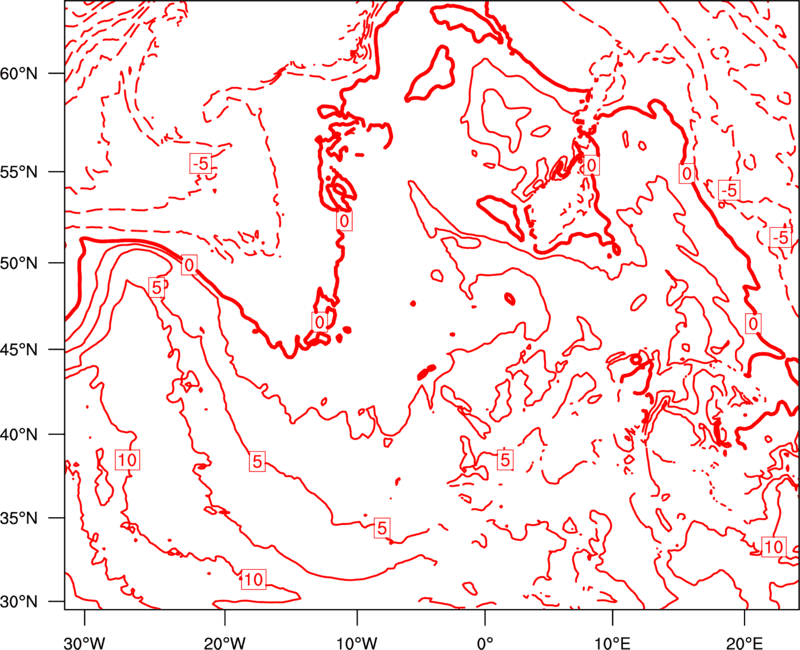
Task: Click the 5 contour label near 38°N 2°E
Action: (505, 460)
